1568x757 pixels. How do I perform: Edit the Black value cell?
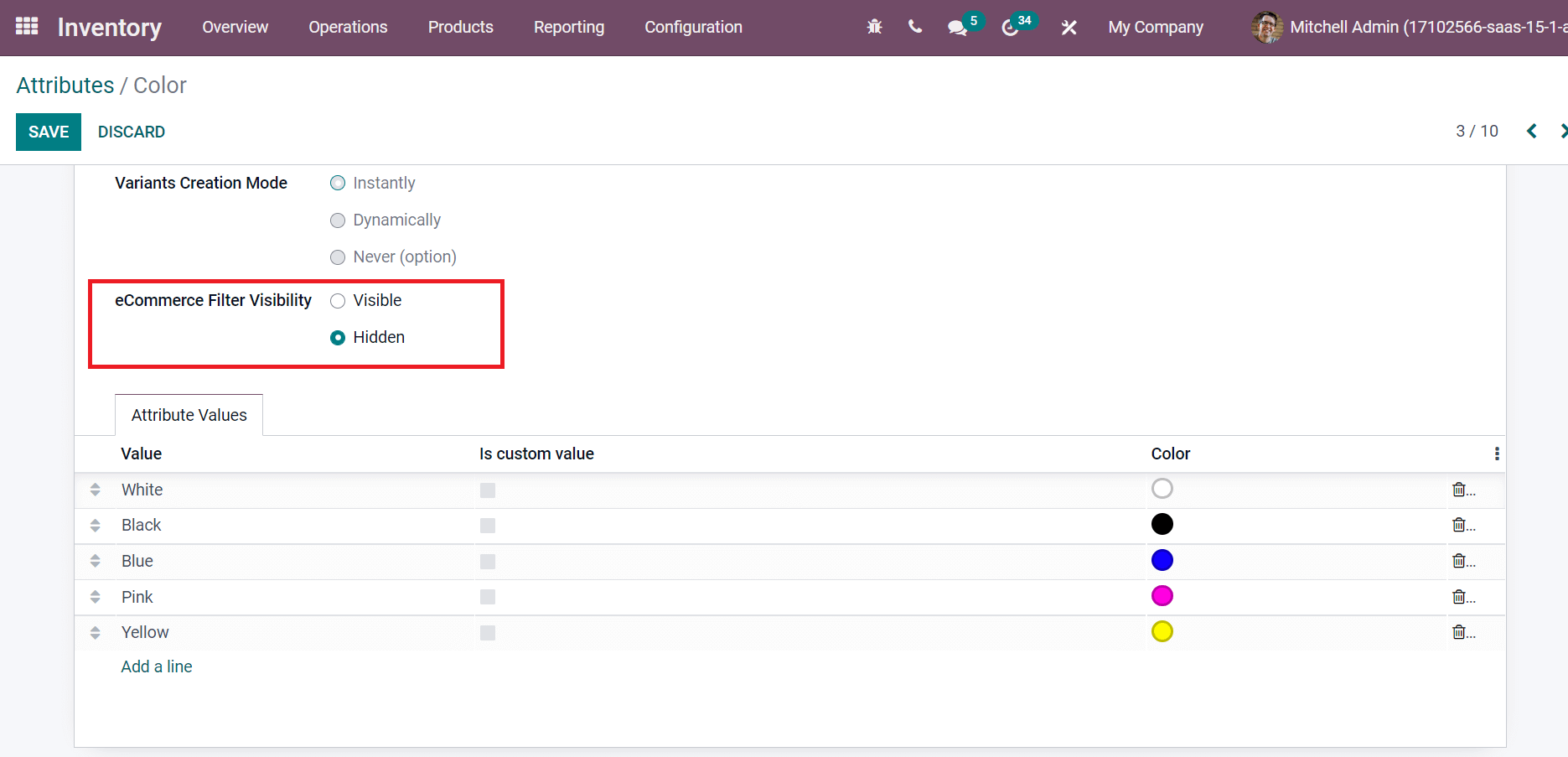point(294,525)
